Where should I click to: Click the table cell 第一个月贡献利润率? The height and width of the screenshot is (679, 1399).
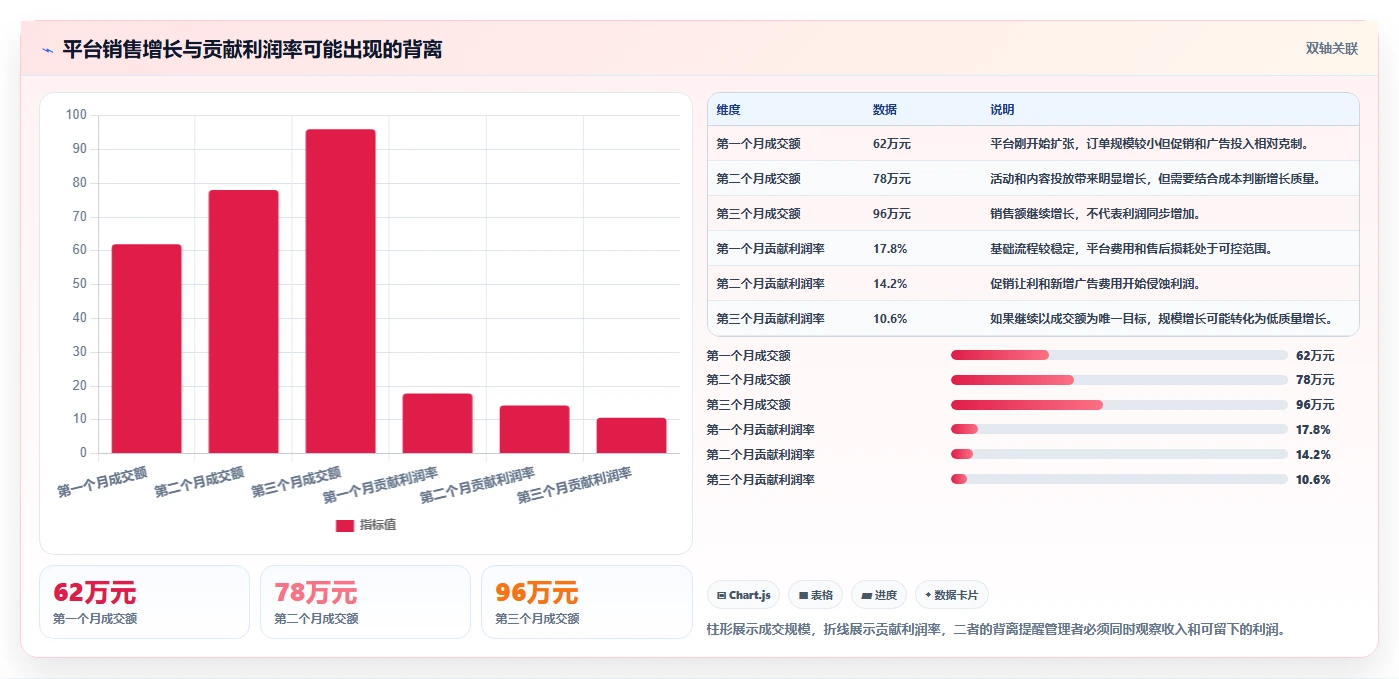(x=770, y=249)
